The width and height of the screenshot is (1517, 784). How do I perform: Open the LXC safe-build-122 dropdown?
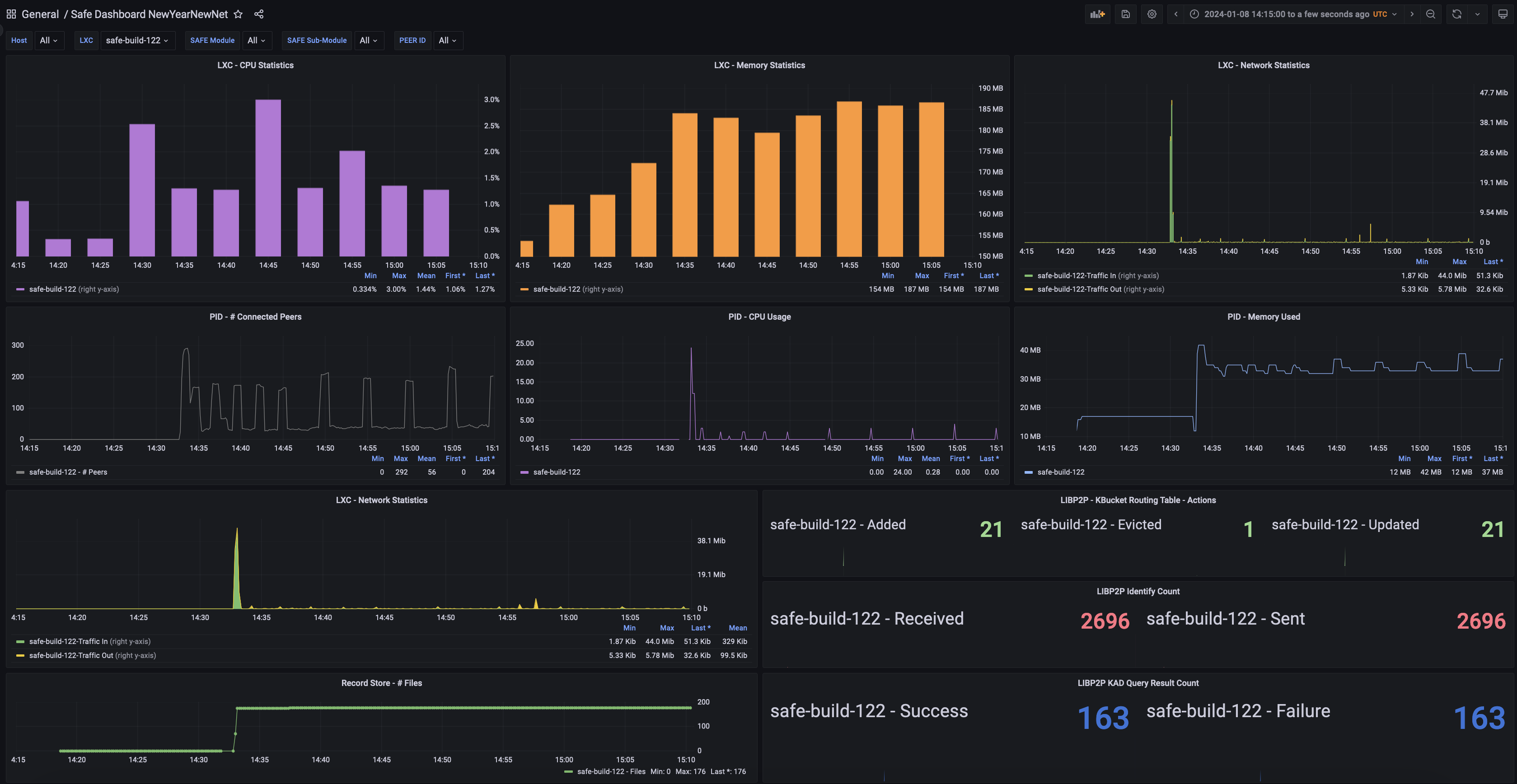coord(138,41)
